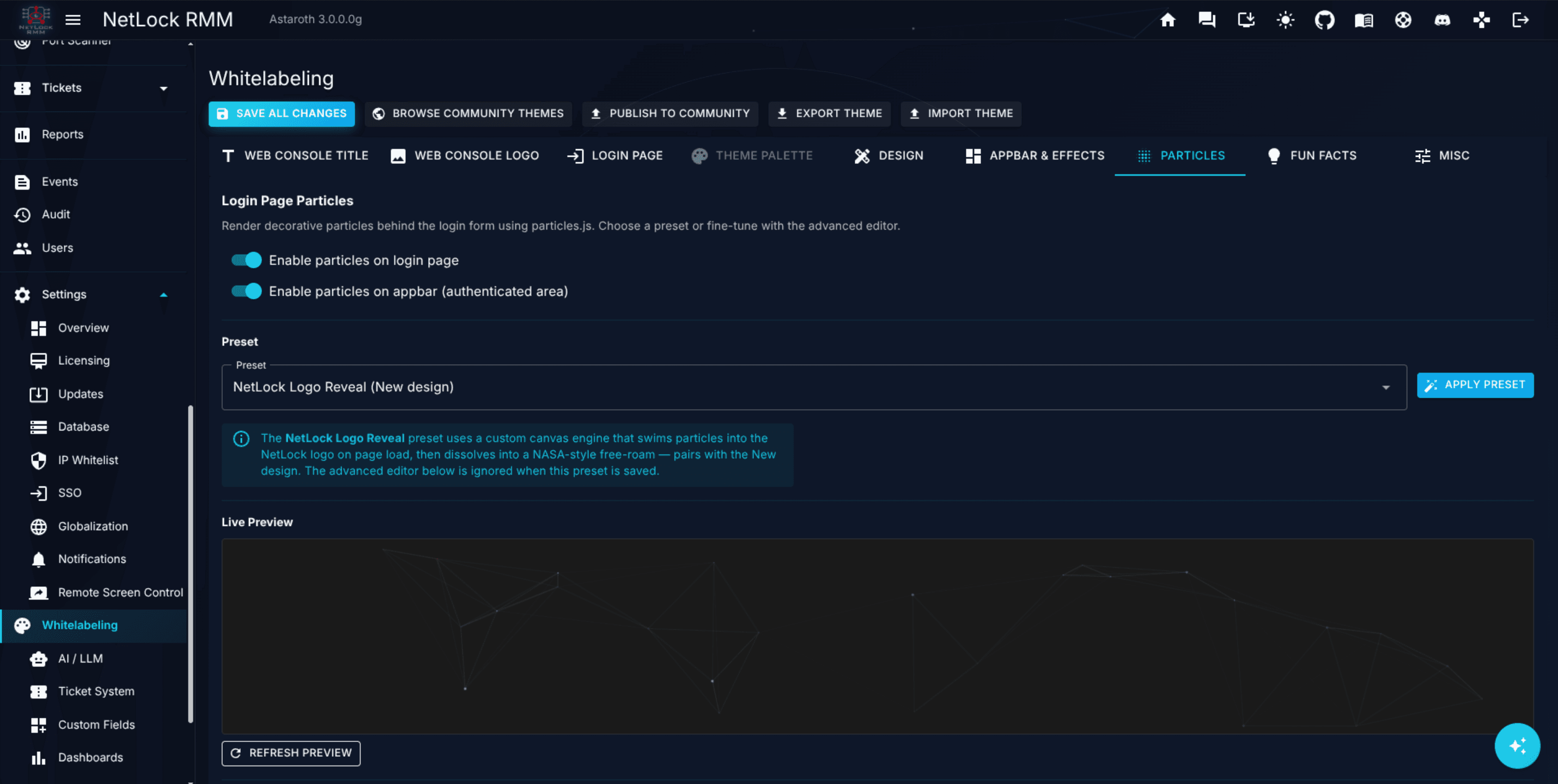Switch to Web Console Logo tab
The height and width of the screenshot is (784, 1558).
[465, 156]
